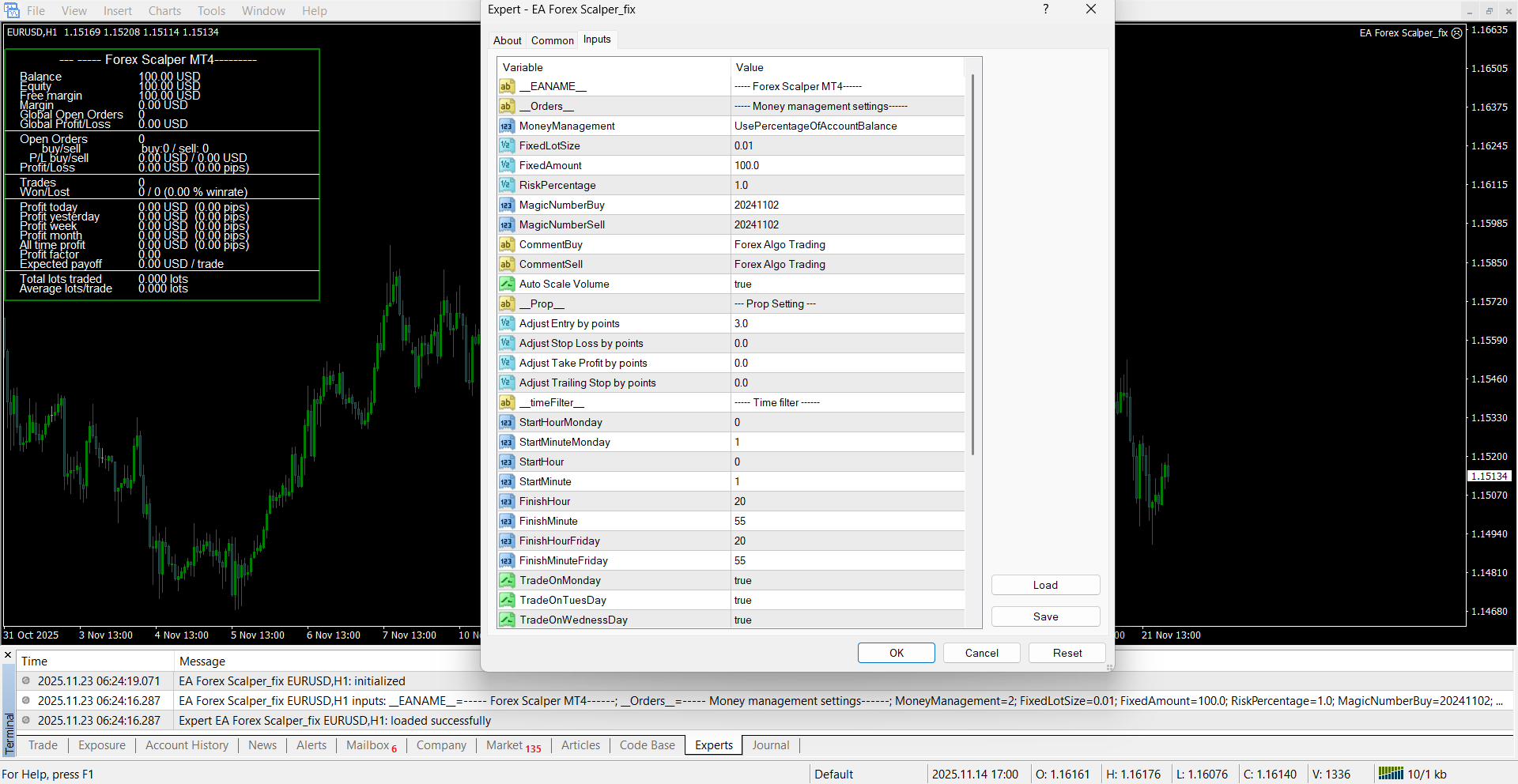Click the boolean icon next to TradeOnMonday
The height and width of the screenshot is (784, 1518).
[x=507, y=580]
